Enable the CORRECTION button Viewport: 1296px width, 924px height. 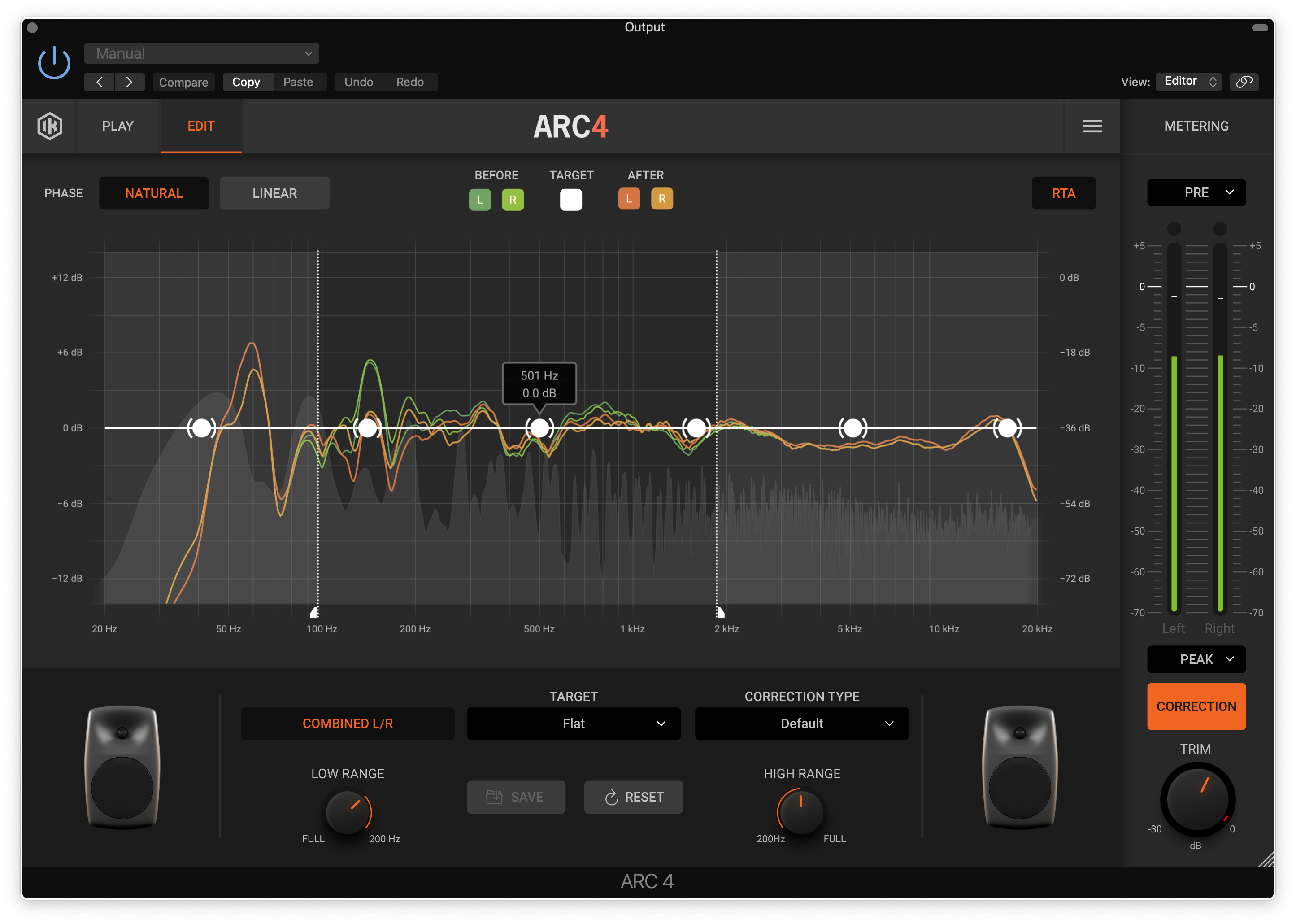(1196, 705)
